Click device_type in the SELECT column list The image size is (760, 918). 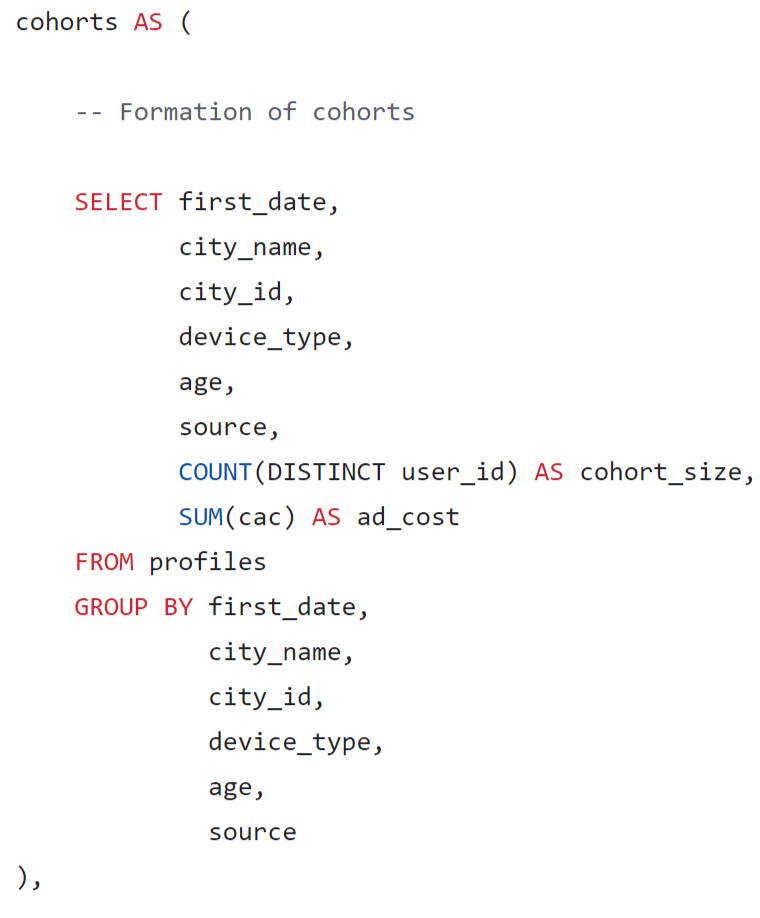click(259, 337)
